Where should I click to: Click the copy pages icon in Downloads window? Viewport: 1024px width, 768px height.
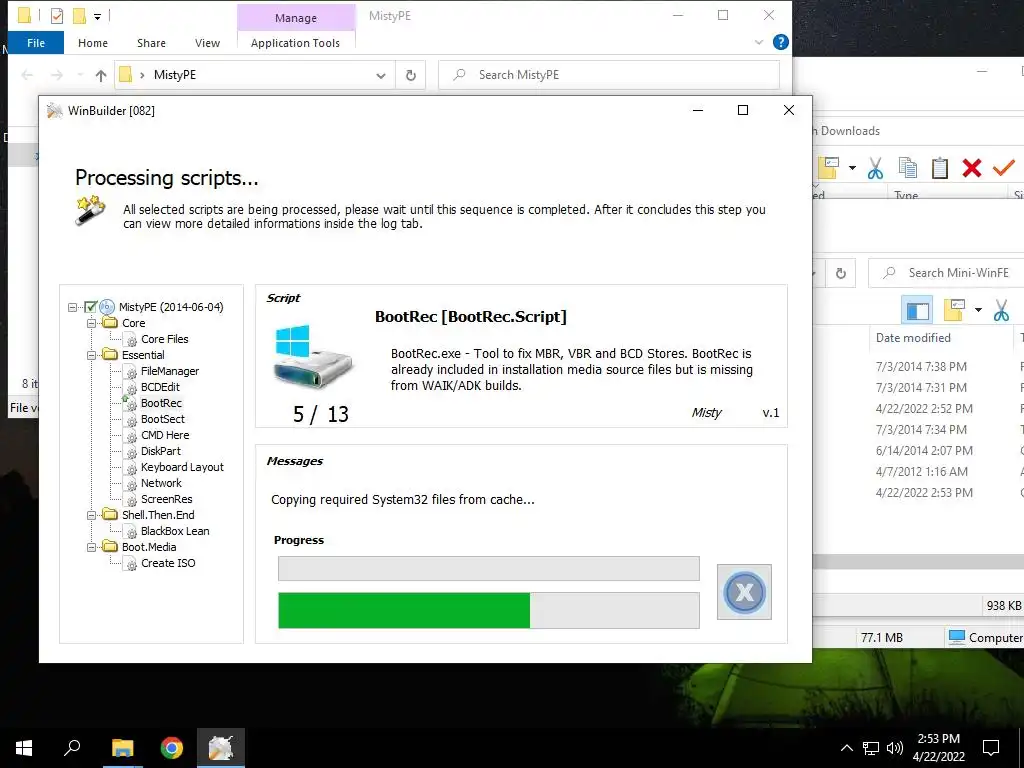[x=908, y=168]
